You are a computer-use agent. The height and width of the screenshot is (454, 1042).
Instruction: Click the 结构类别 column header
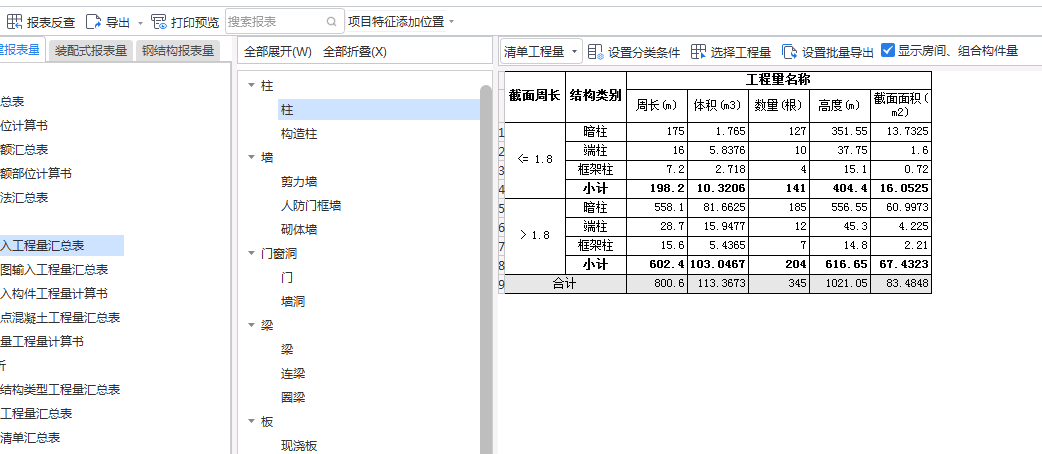pyautogui.click(x=595, y=97)
